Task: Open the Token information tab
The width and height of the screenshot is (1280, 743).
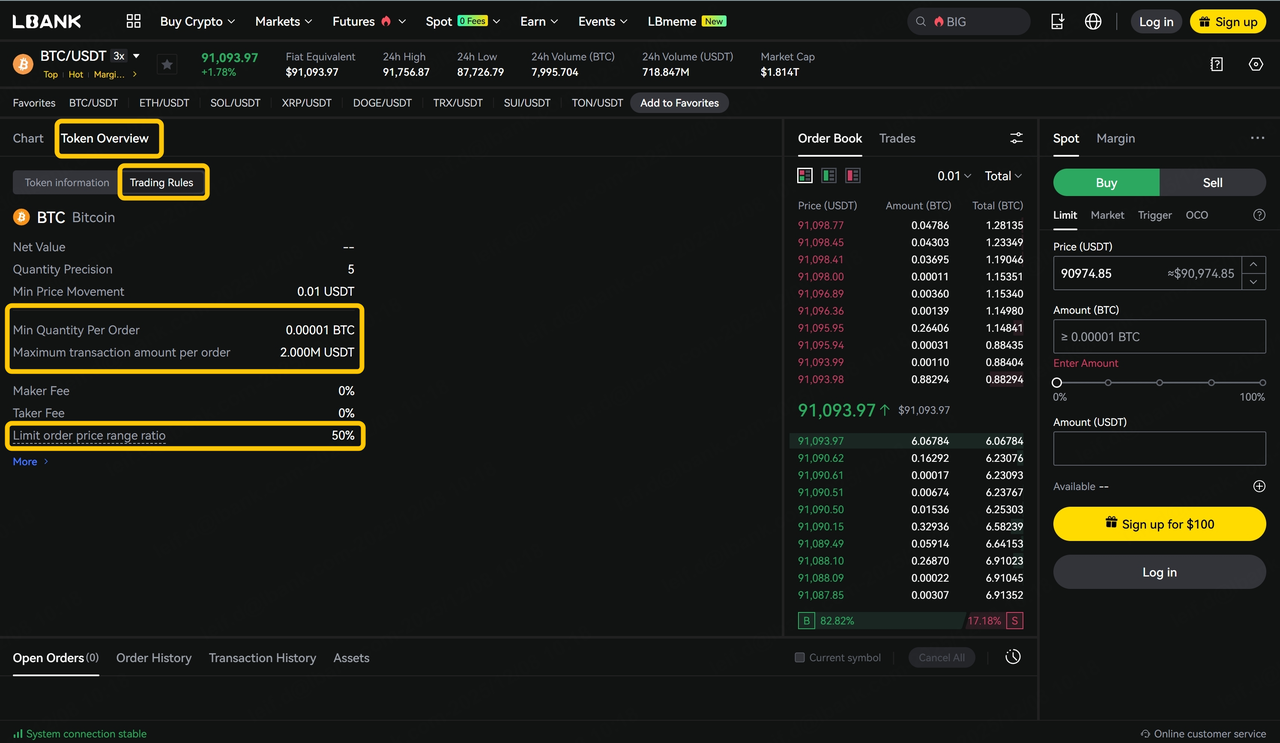Action: [67, 183]
